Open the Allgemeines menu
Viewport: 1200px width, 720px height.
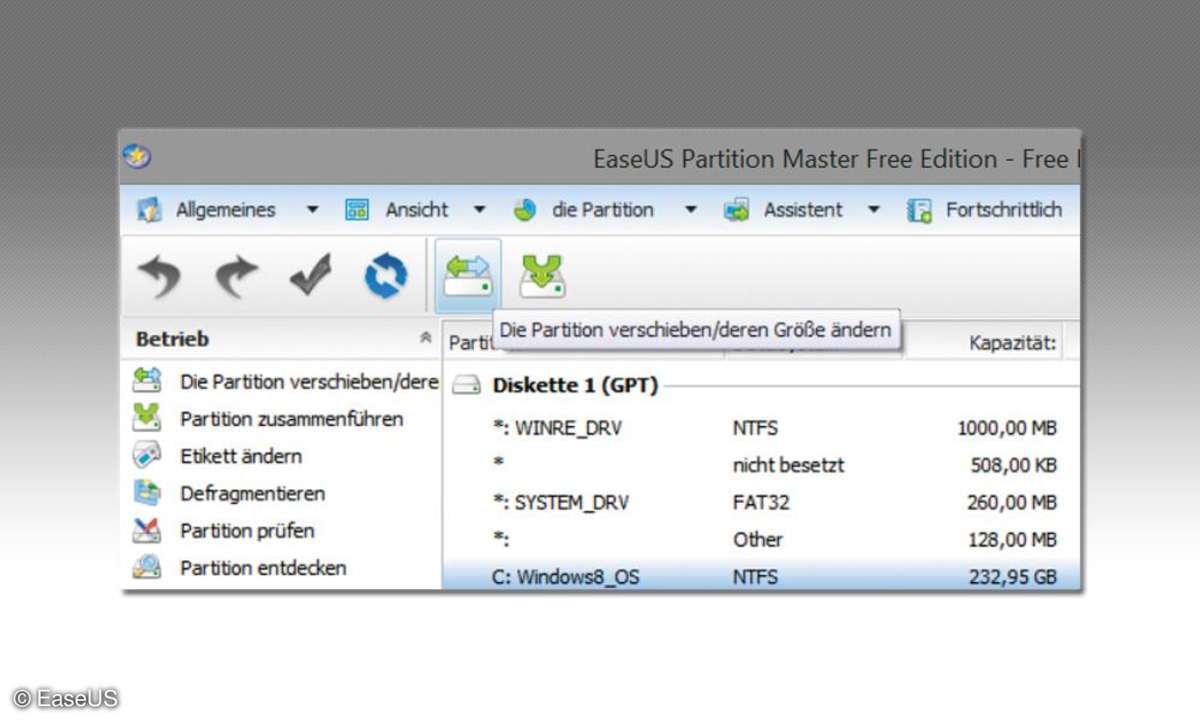click(227, 210)
